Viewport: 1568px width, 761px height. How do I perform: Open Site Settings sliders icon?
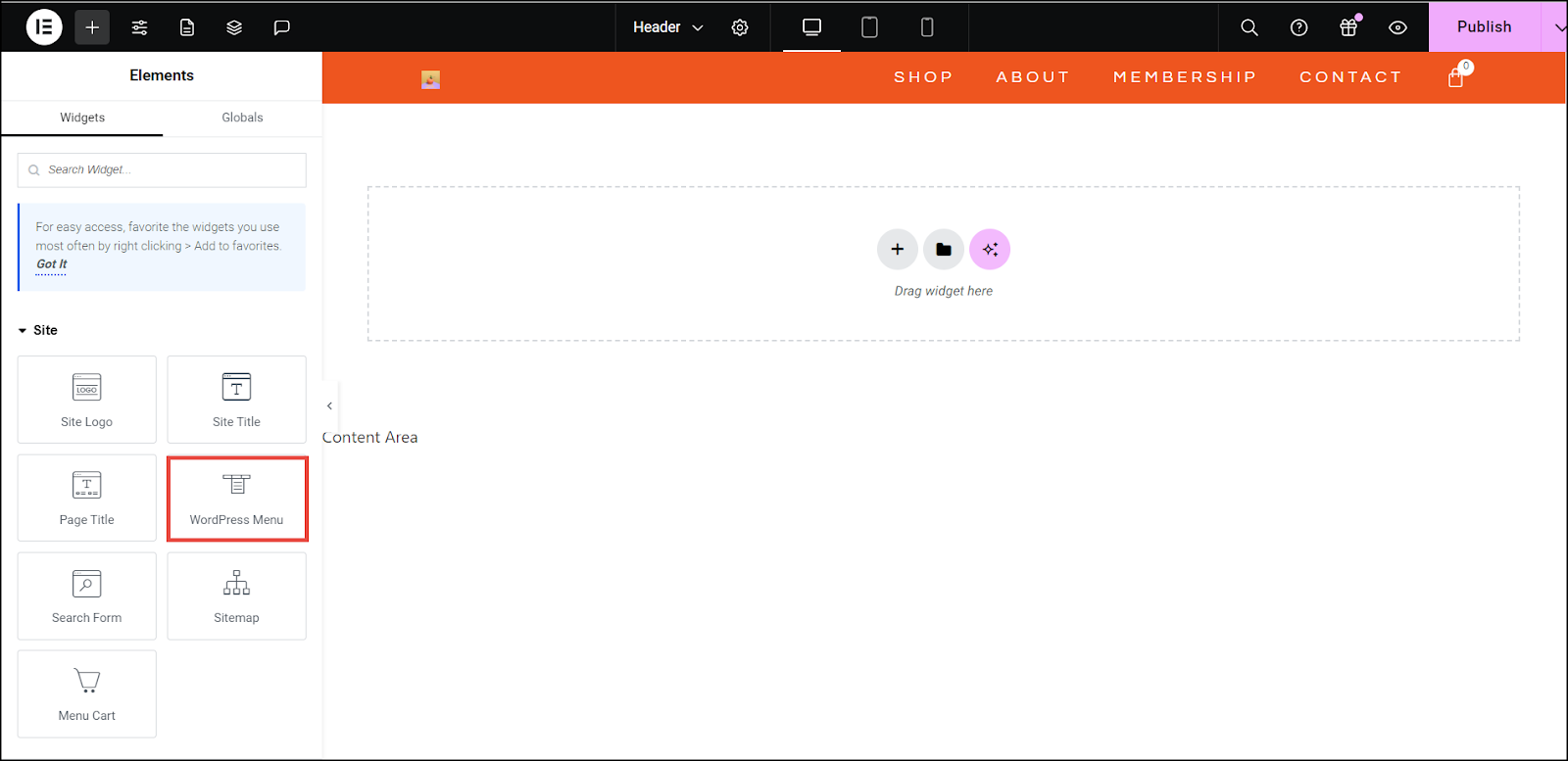(140, 27)
